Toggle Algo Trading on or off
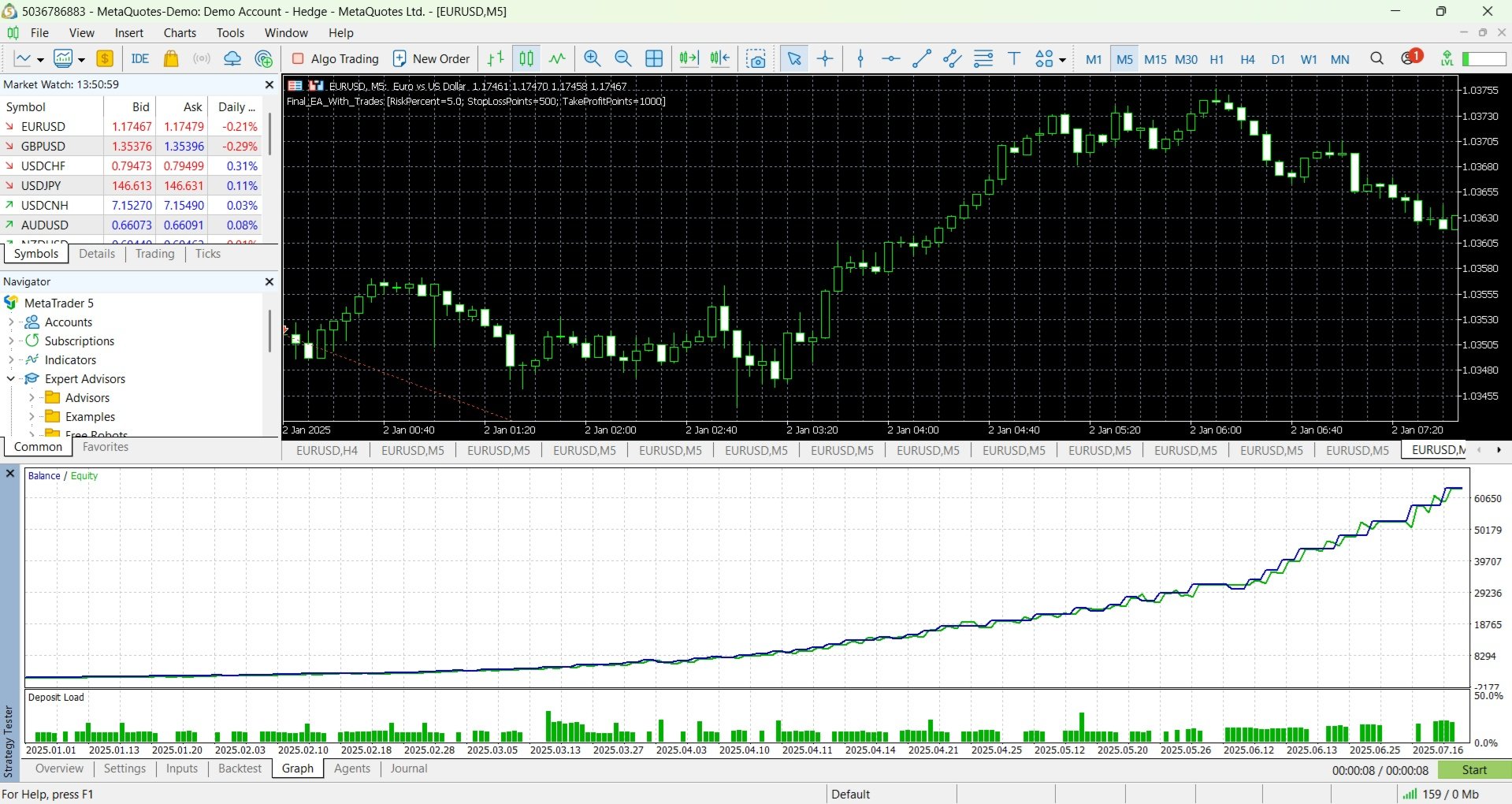The width and height of the screenshot is (1512, 804). pyautogui.click(x=336, y=59)
